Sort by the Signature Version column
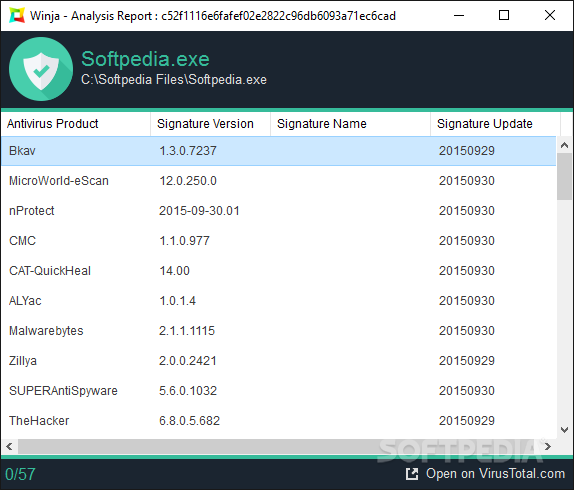This screenshot has width=574, height=490. click(210, 124)
